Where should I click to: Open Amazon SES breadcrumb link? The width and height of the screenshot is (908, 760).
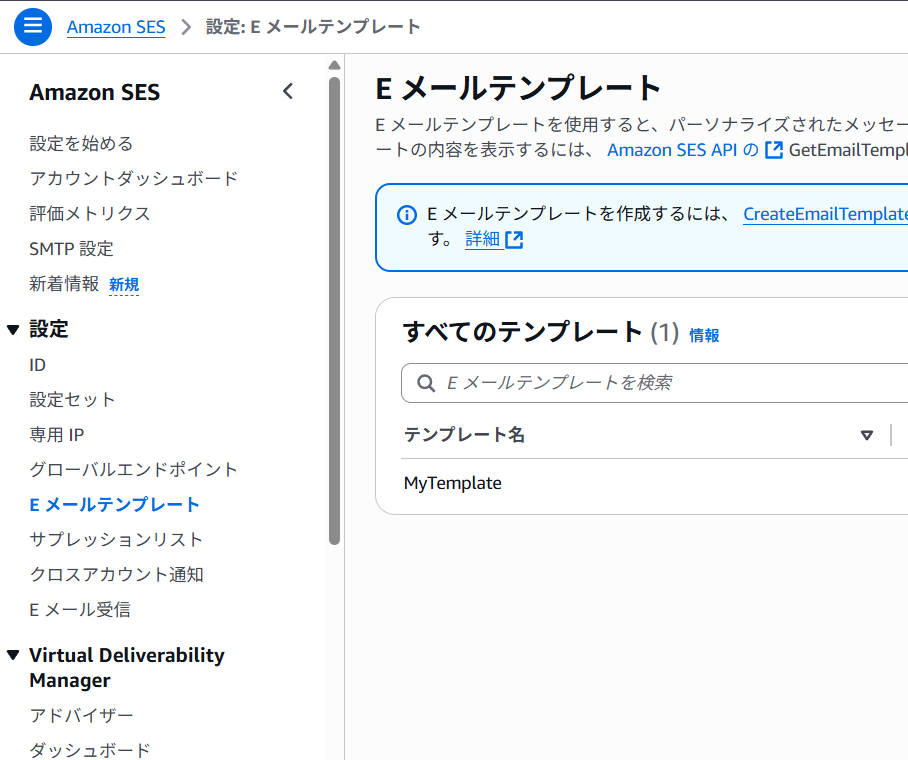(116, 27)
